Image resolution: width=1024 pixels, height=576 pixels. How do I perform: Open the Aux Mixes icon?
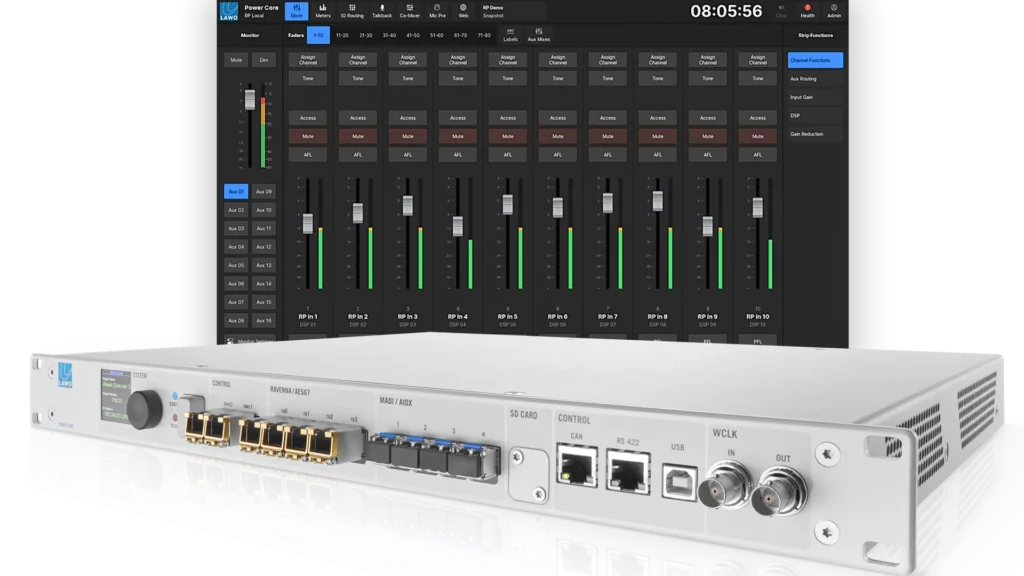pyautogui.click(x=539, y=35)
